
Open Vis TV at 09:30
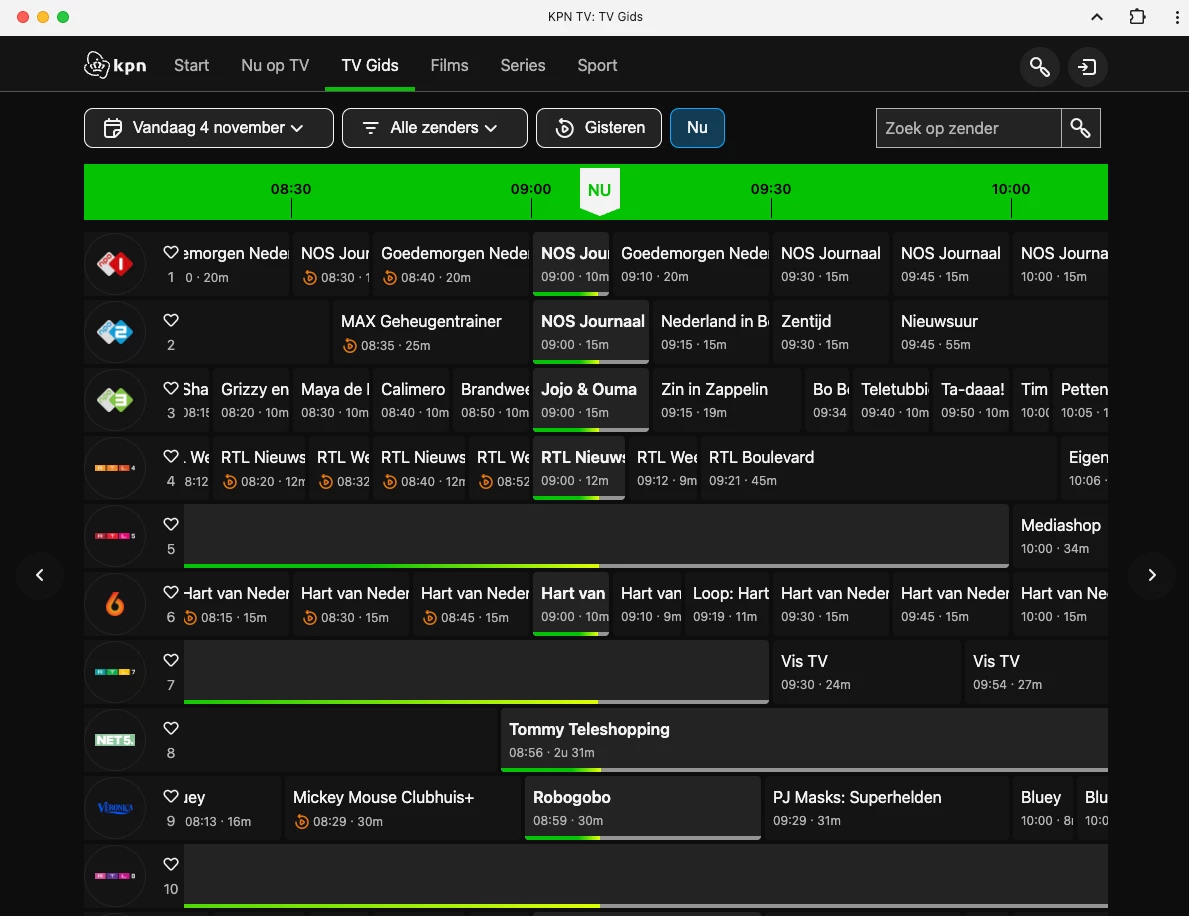[x=867, y=672]
